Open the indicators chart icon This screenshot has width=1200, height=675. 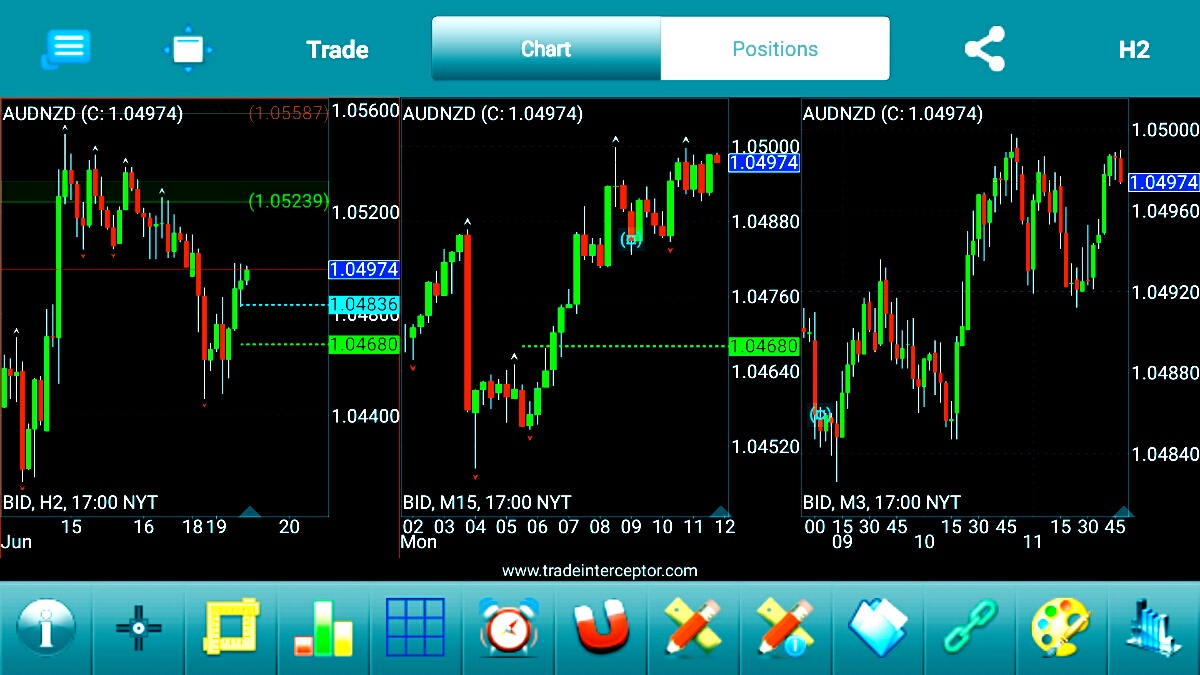coord(1153,630)
